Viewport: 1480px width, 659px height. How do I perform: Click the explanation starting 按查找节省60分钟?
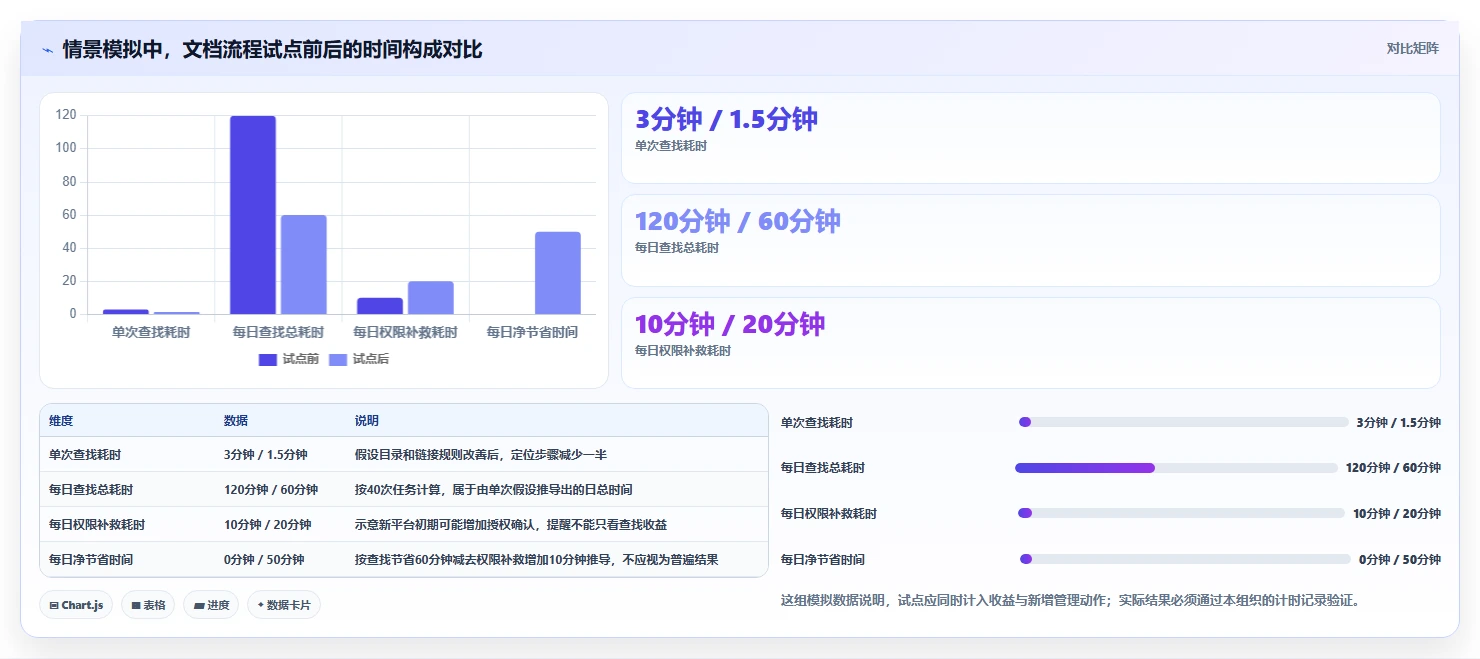coord(537,560)
